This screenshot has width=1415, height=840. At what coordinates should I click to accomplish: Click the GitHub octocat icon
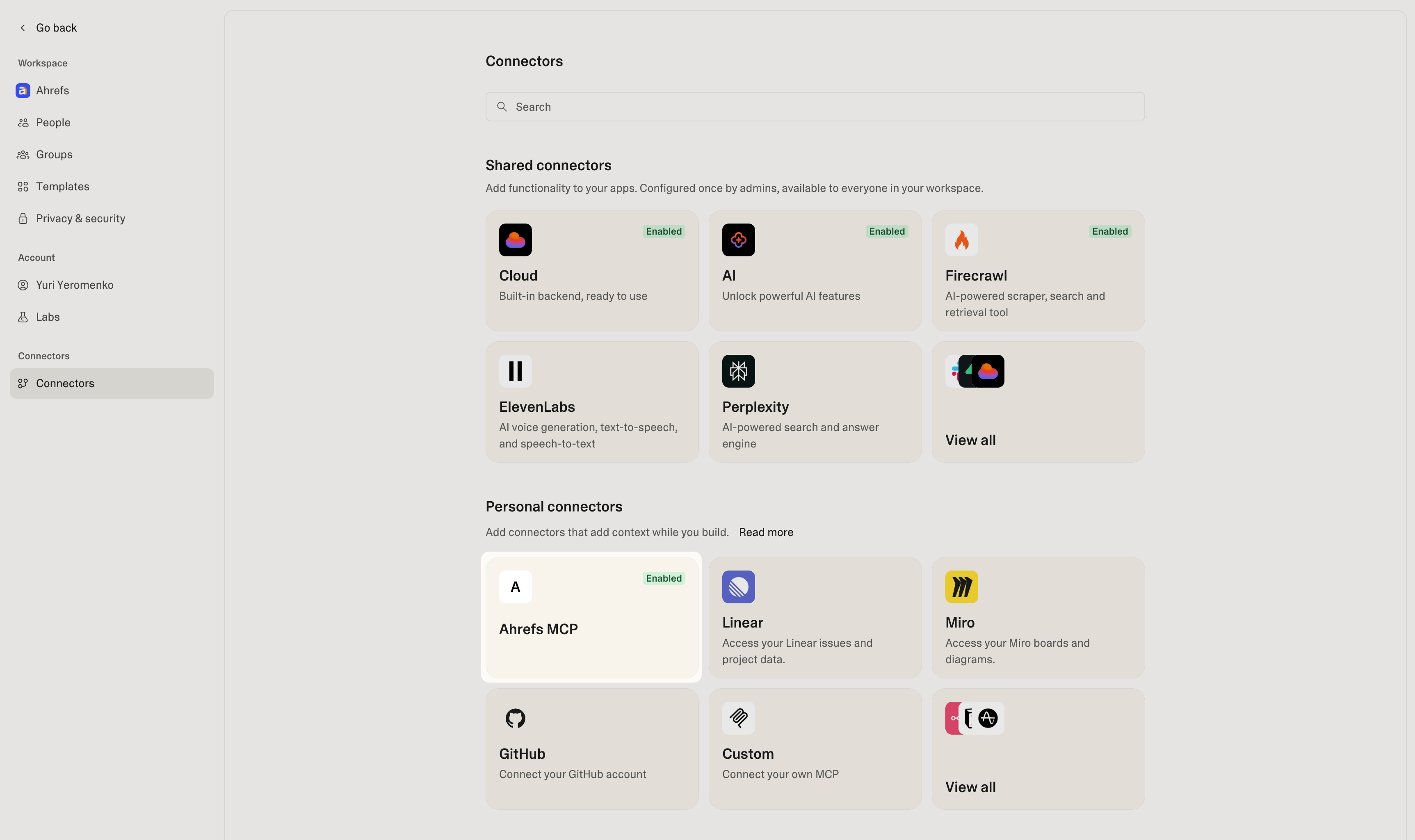[x=515, y=718]
